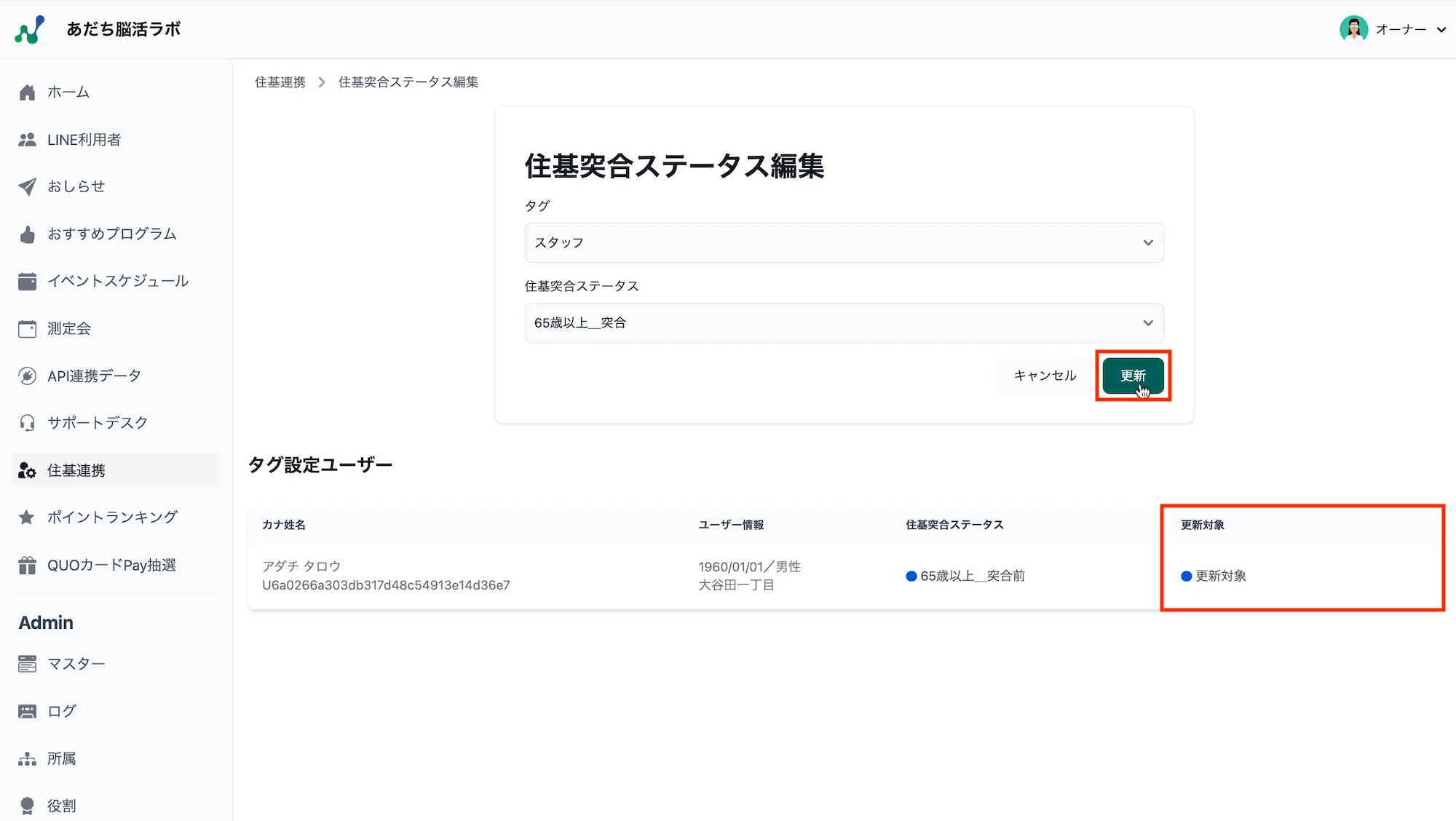Click the あだち脳活ラボ logo
Screen dimensions: 1456x821
30,29
